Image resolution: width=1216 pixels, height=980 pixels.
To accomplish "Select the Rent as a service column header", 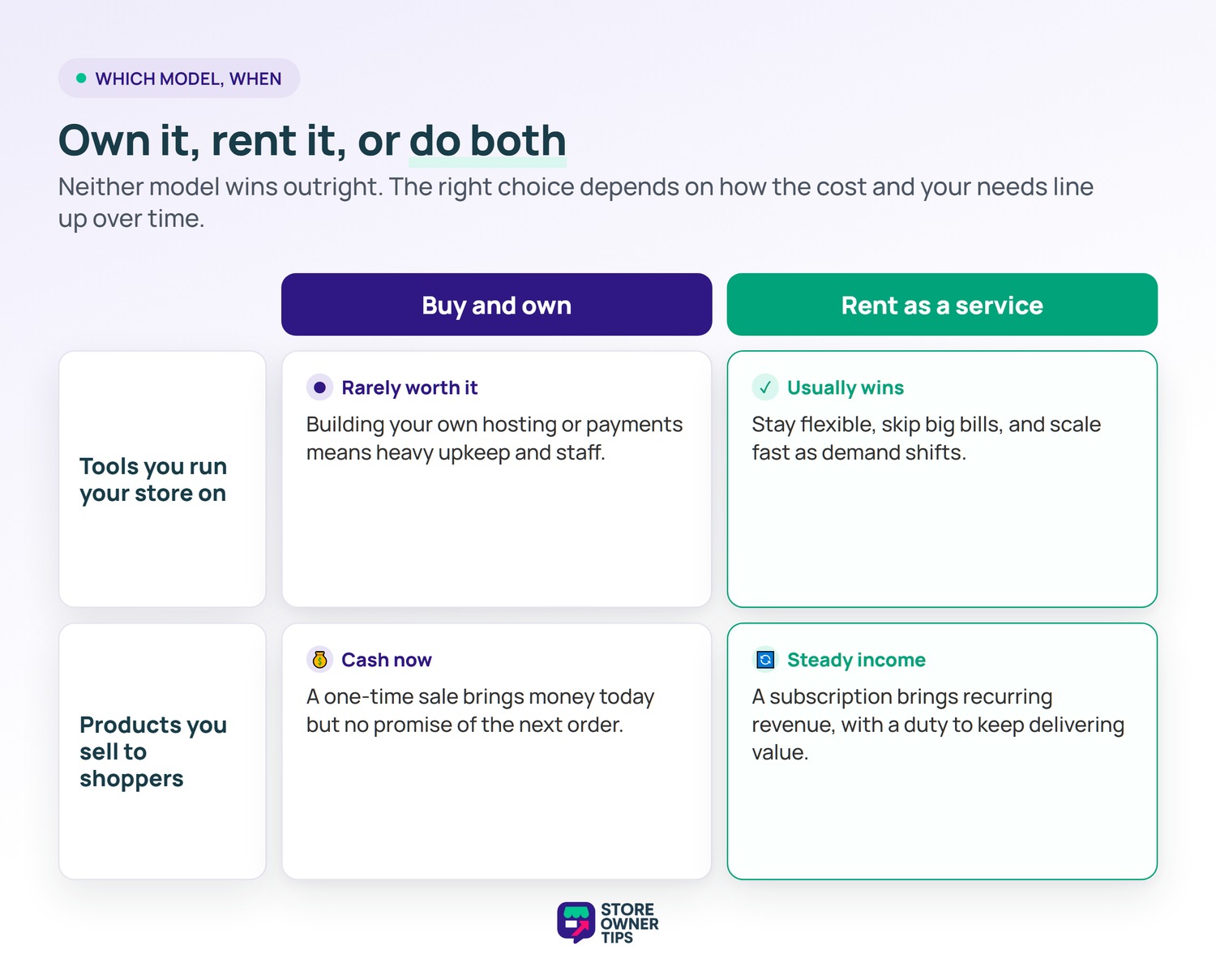I will (x=942, y=305).
